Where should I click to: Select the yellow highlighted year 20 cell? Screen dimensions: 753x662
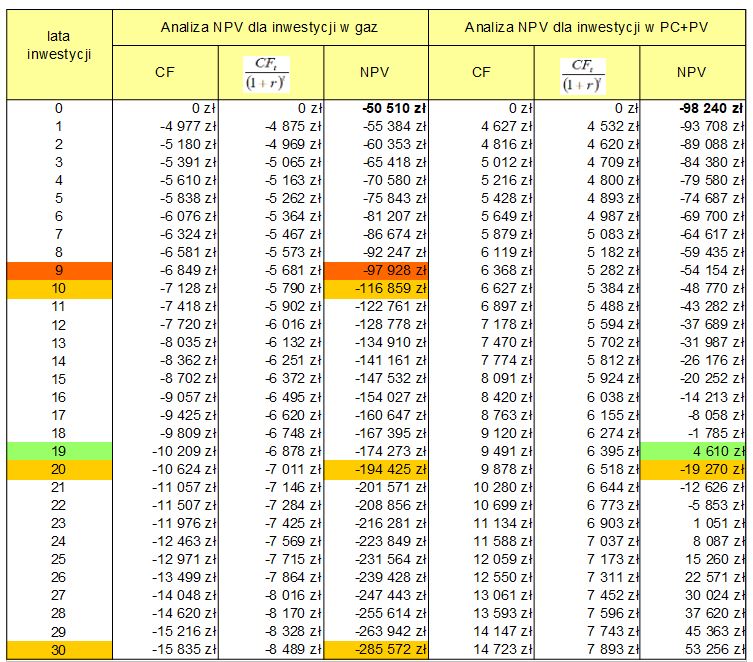tap(59, 469)
